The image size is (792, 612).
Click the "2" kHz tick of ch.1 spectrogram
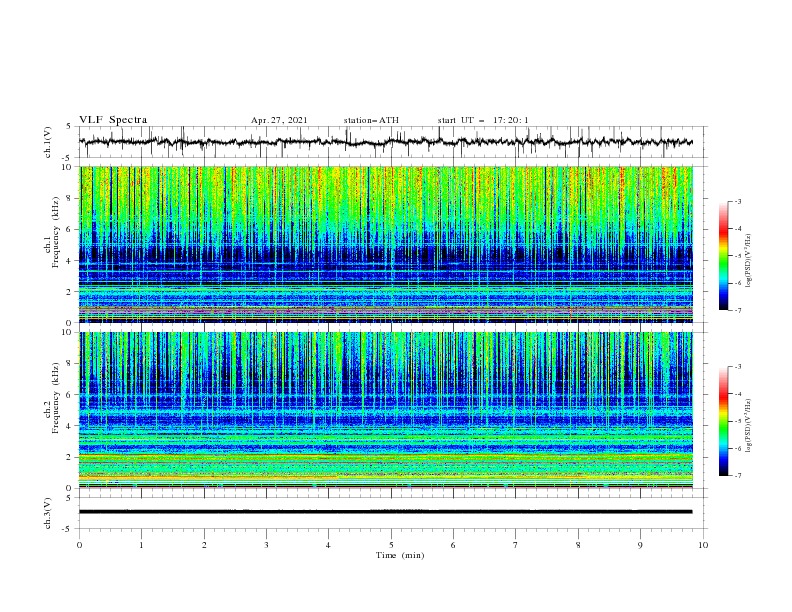71,292
